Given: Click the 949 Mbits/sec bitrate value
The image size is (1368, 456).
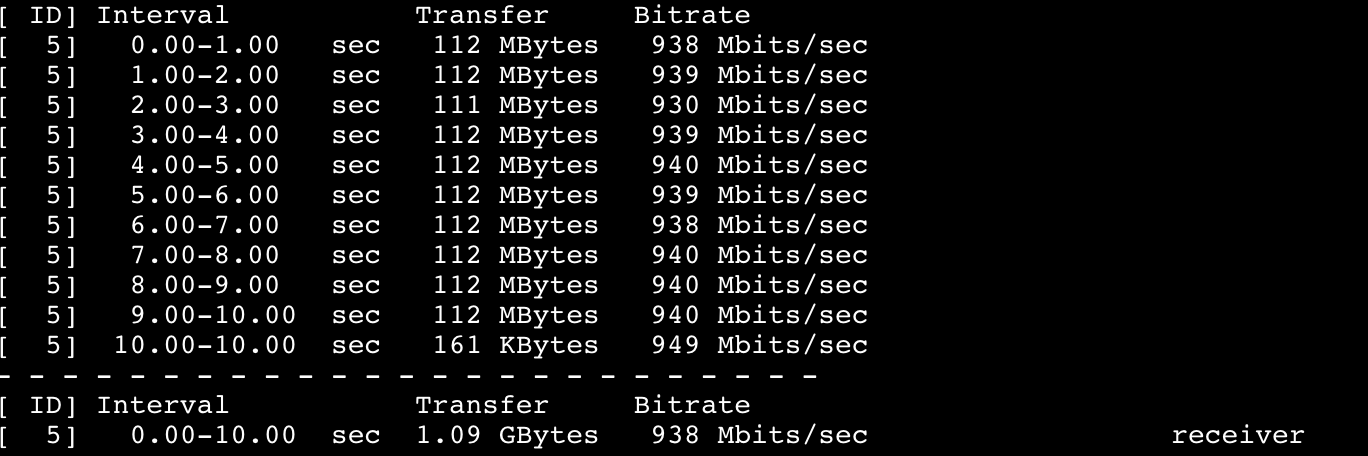Looking at the screenshot, I should (x=759, y=345).
